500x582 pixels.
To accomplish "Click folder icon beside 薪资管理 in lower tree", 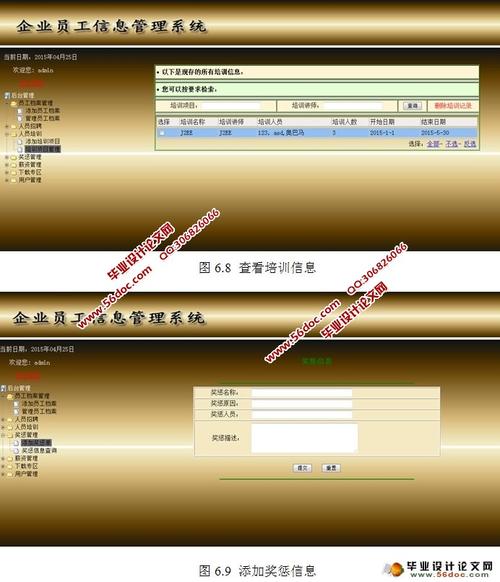I will click(x=10, y=458).
